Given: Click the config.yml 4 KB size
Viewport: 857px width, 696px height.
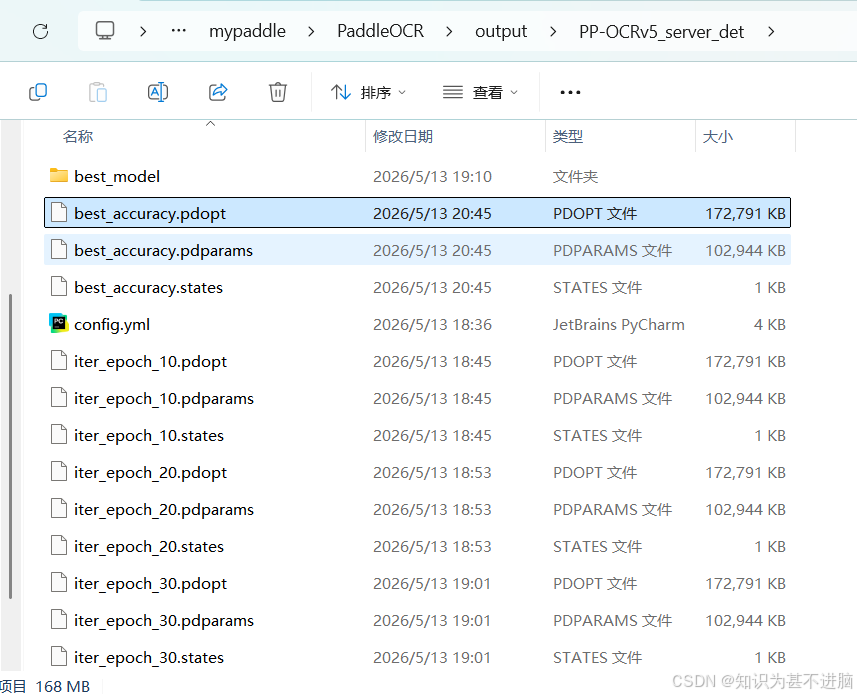Looking at the screenshot, I should (770, 324).
